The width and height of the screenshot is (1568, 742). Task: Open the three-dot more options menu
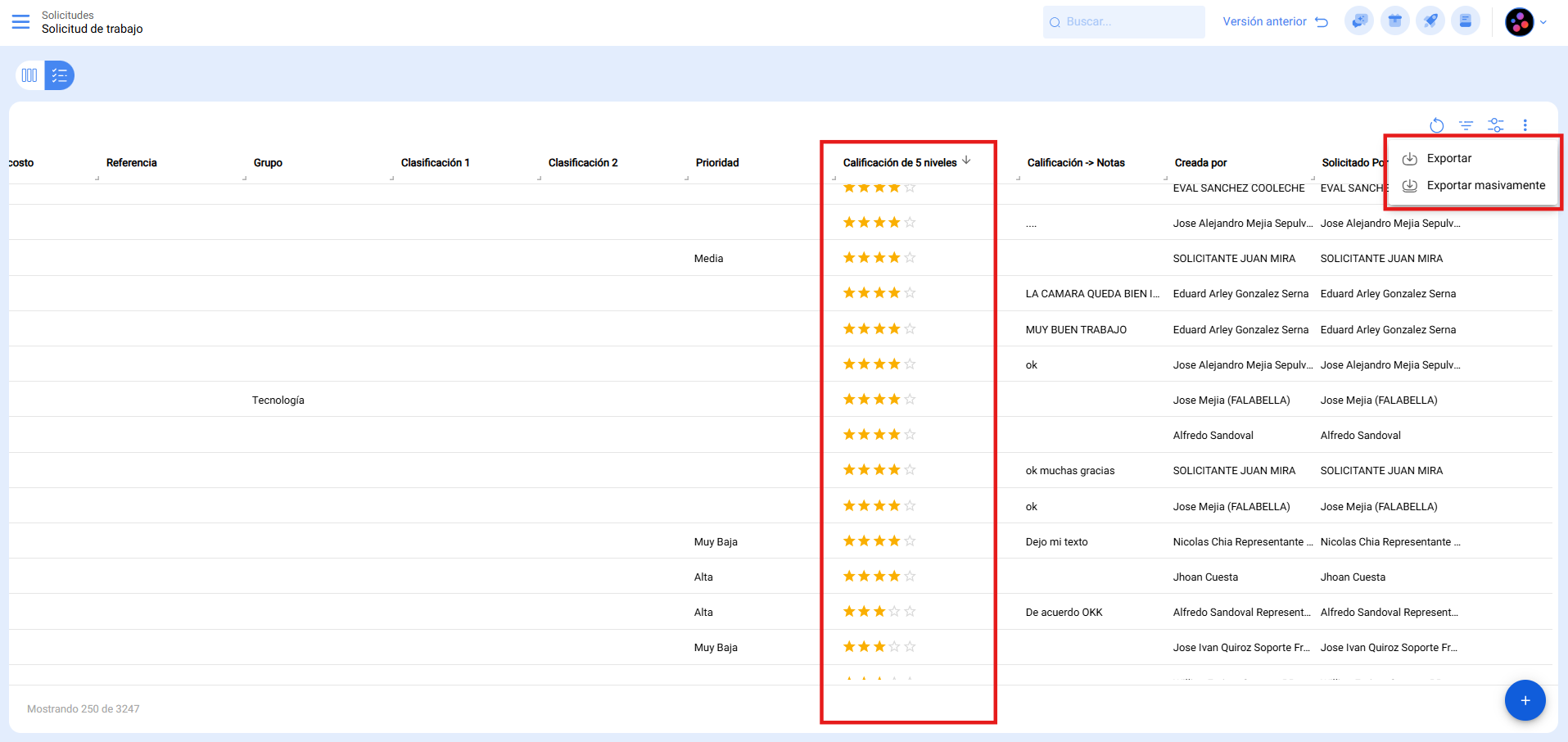point(1525,125)
